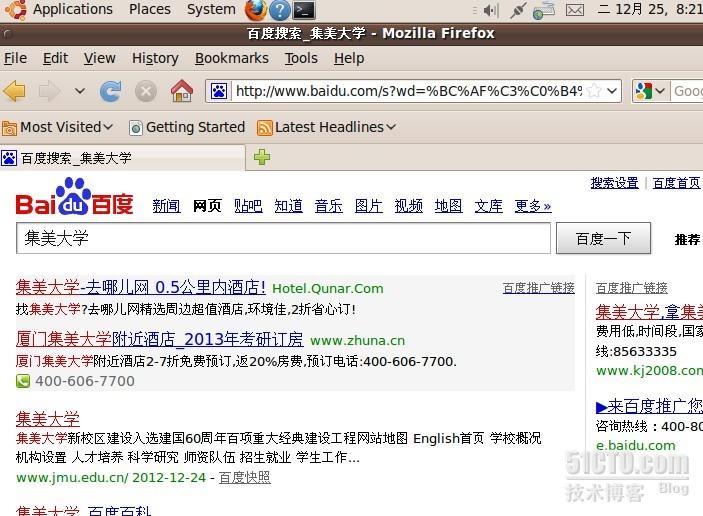The width and height of the screenshot is (703, 516).
Task: Open the 音乐 link
Action: (x=328, y=206)
